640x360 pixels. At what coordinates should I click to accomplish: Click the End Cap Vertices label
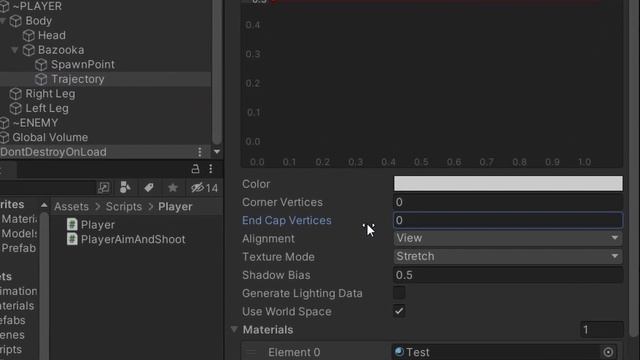pyautogui.click(x=287, y=220)
